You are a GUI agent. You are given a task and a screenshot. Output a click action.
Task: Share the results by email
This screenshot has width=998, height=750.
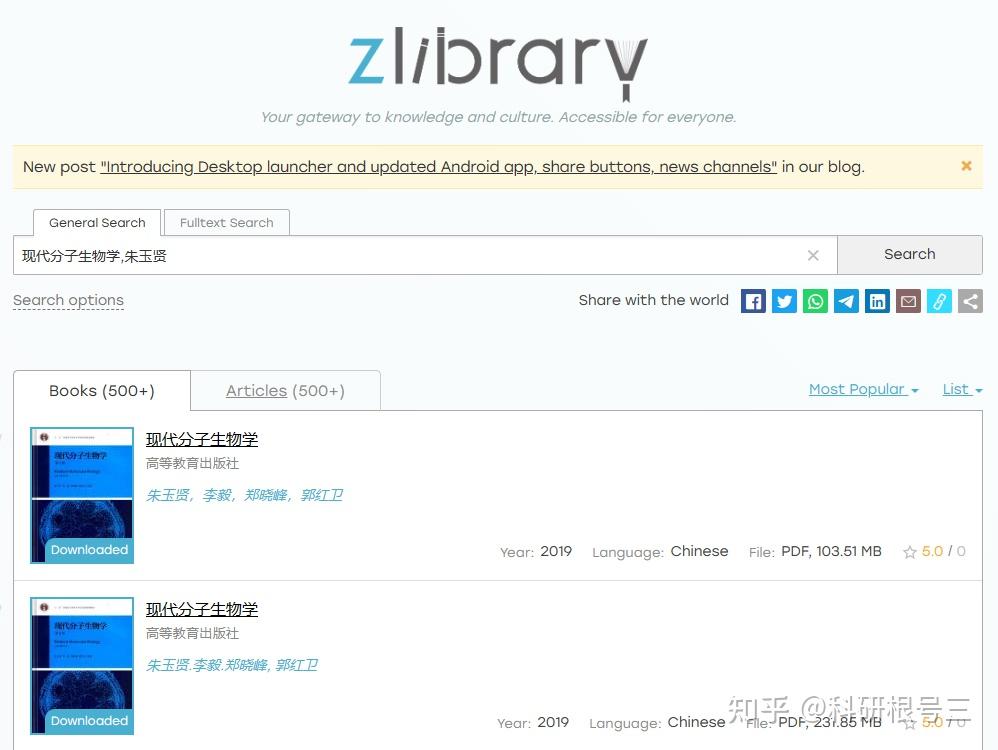(908, 301)
